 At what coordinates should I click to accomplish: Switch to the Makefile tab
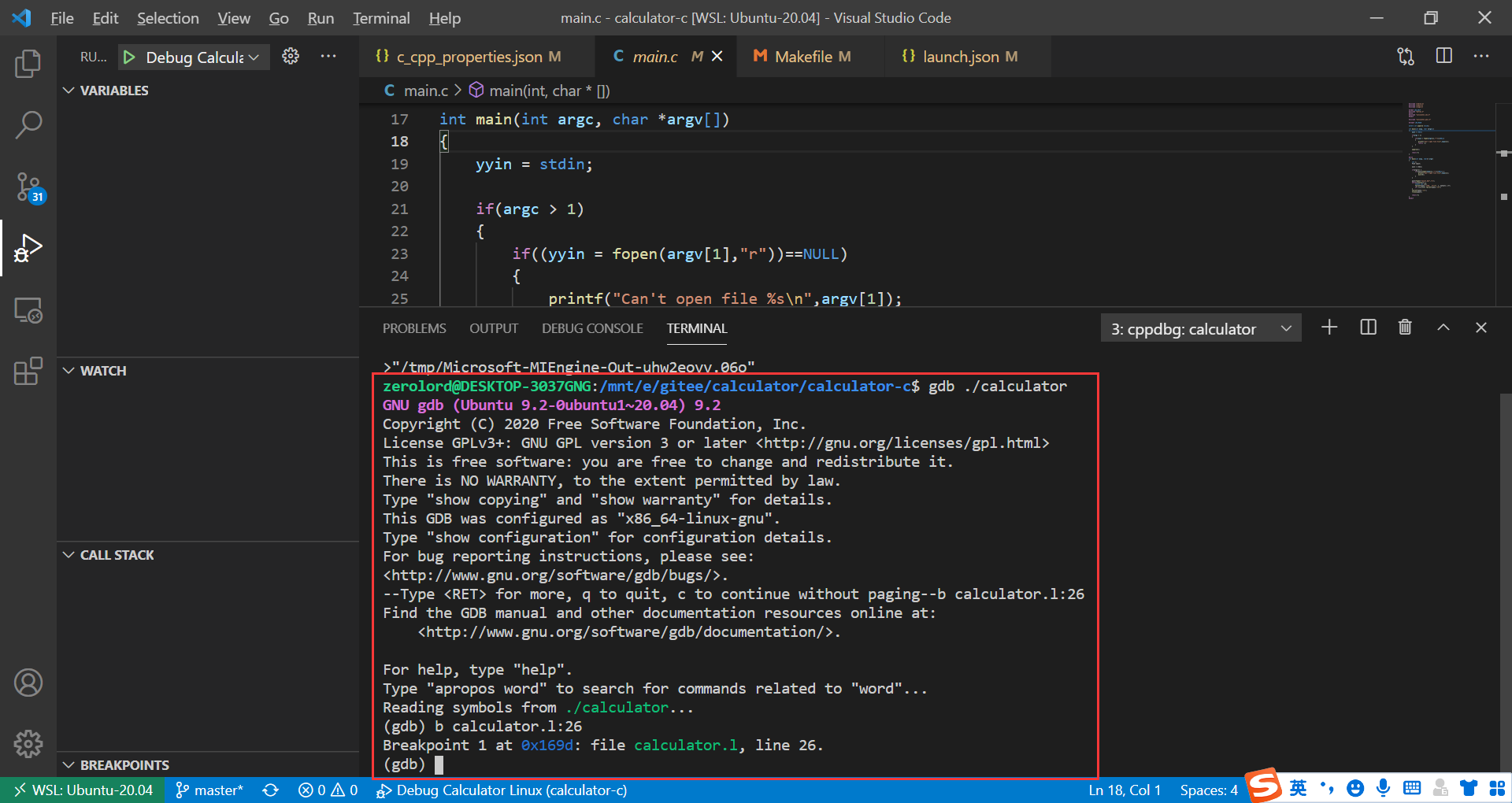[803, 56]
